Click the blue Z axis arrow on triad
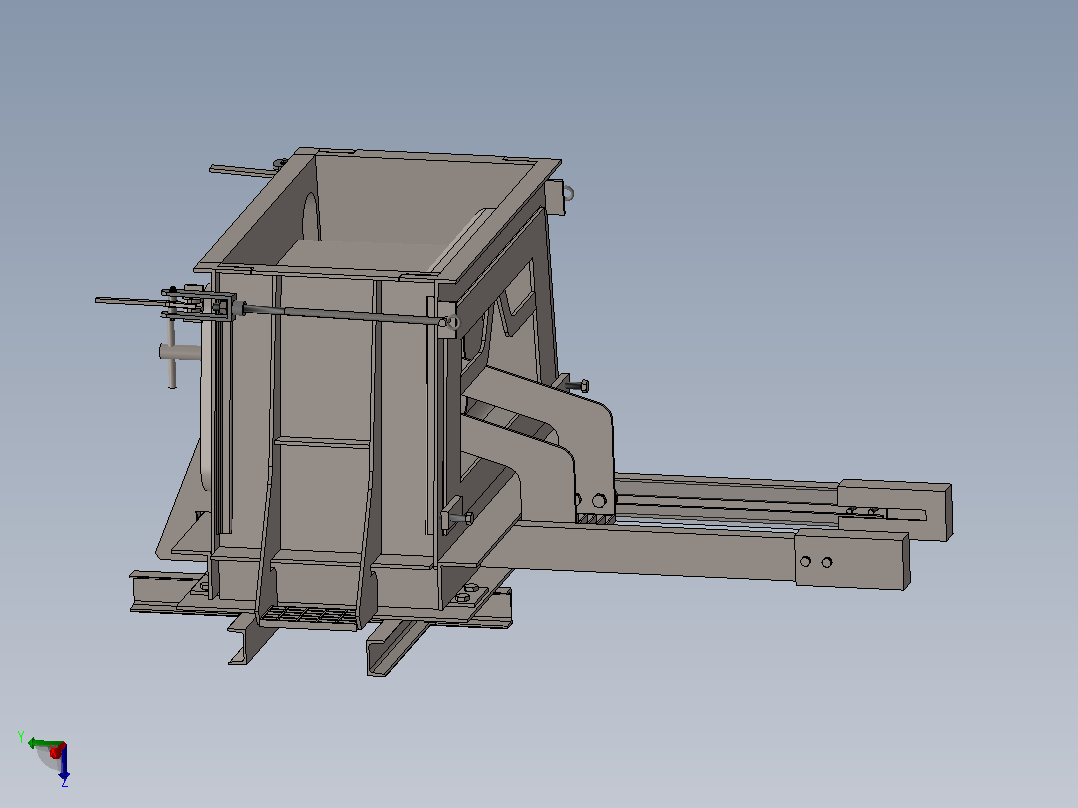This screenshot has width=1078, height=808. pyautogui.click(x=64, y=762)
